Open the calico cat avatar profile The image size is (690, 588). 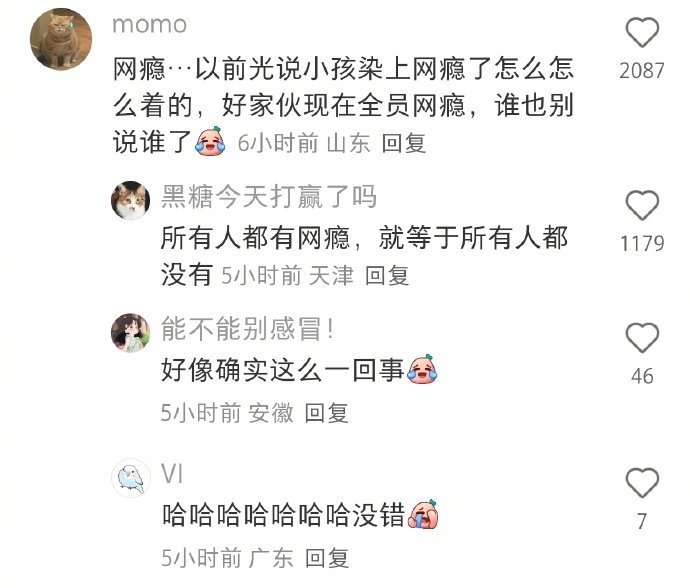(x=130, y=201)
